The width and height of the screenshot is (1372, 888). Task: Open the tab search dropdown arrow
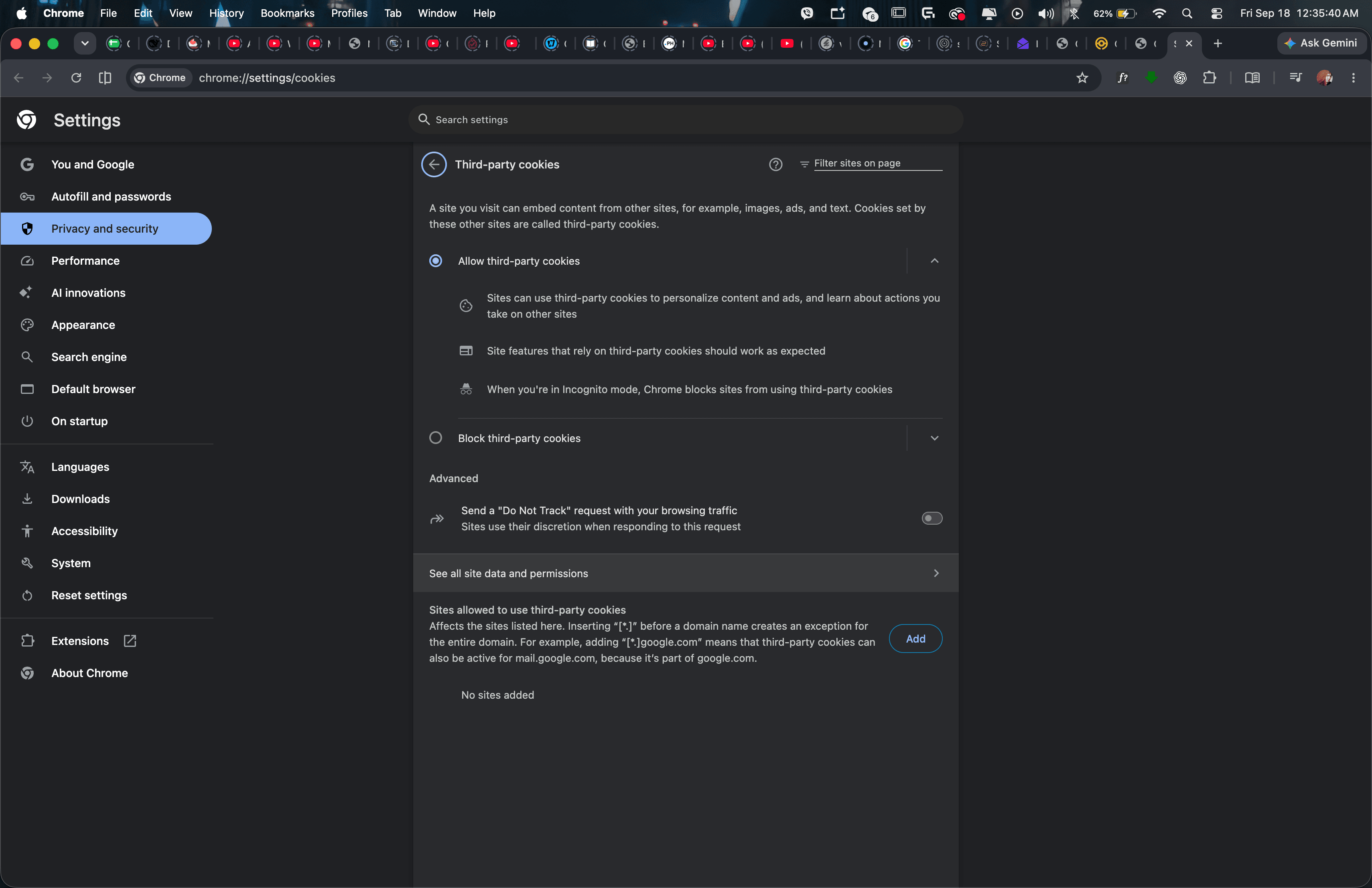click(x=85, y=43)
